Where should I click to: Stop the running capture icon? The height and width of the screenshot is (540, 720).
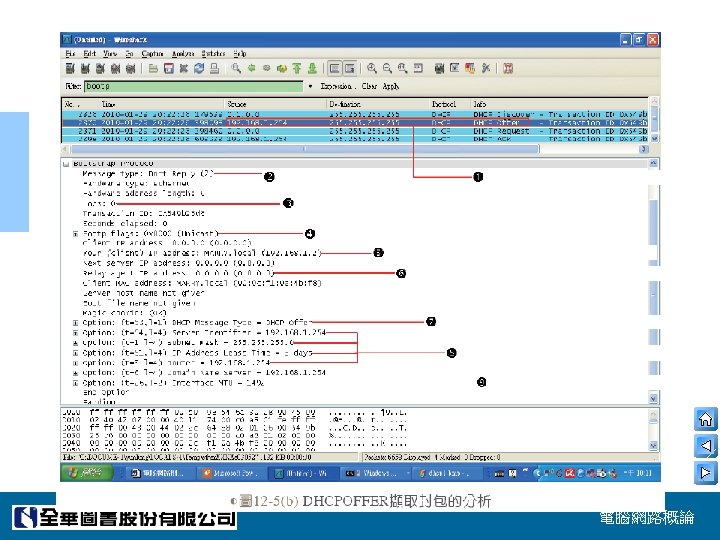click(x=115, y=68)
